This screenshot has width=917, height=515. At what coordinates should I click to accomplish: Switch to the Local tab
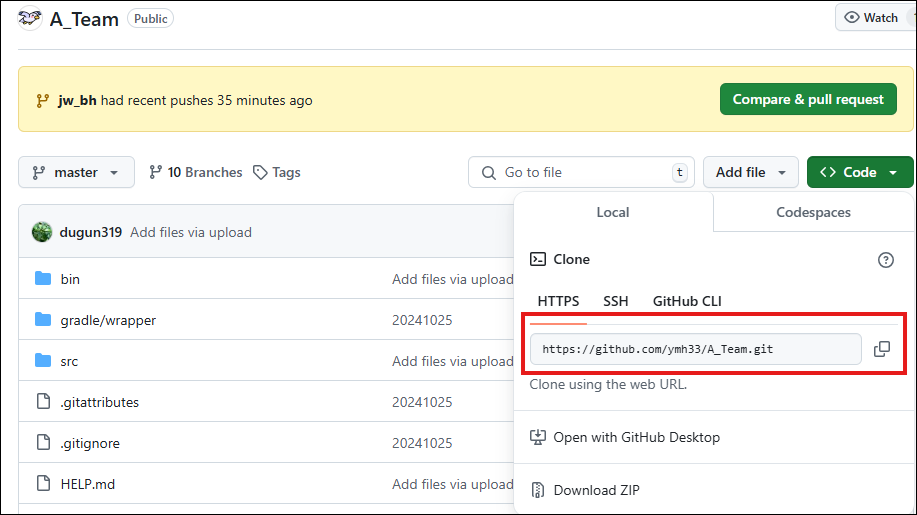(613, 212)
